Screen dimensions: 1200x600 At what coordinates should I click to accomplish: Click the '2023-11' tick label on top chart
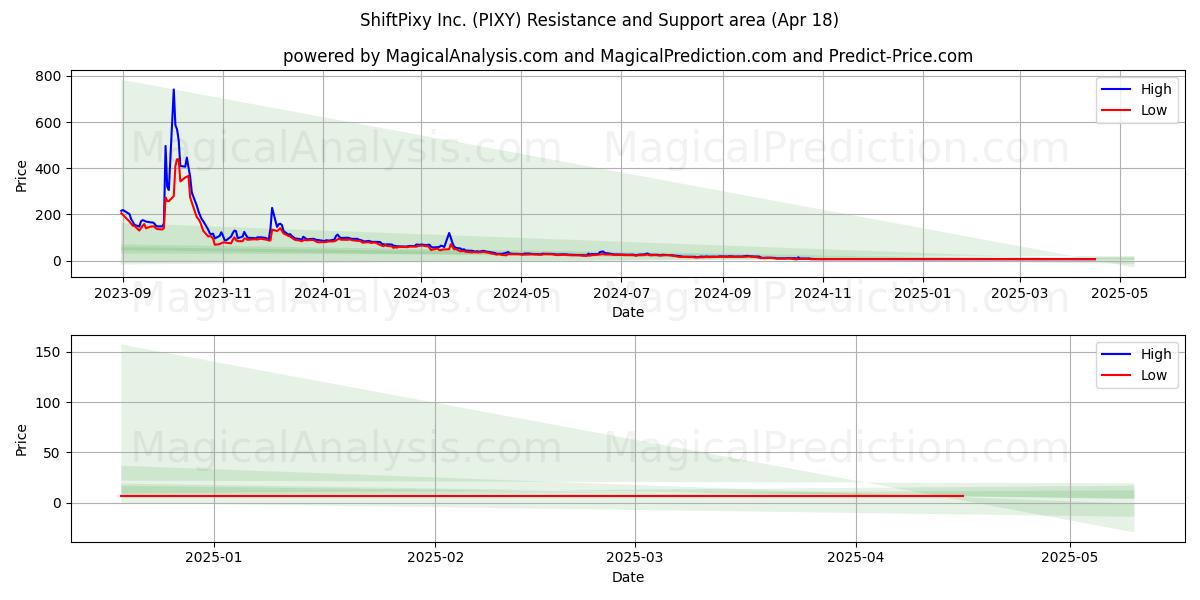(x=222, y=293)
